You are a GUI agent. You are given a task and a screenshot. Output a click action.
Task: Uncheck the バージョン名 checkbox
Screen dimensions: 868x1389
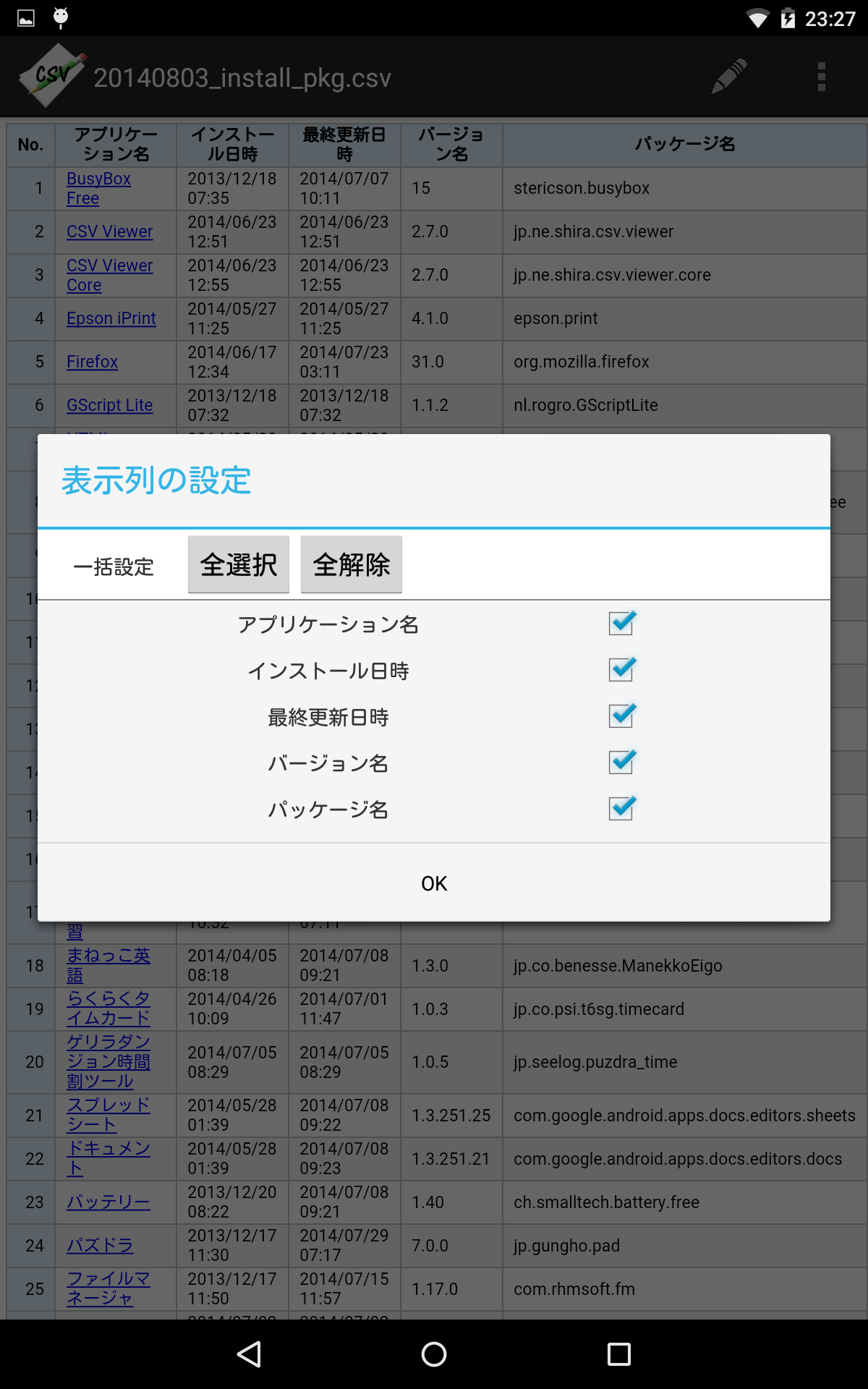pos(621,762)
